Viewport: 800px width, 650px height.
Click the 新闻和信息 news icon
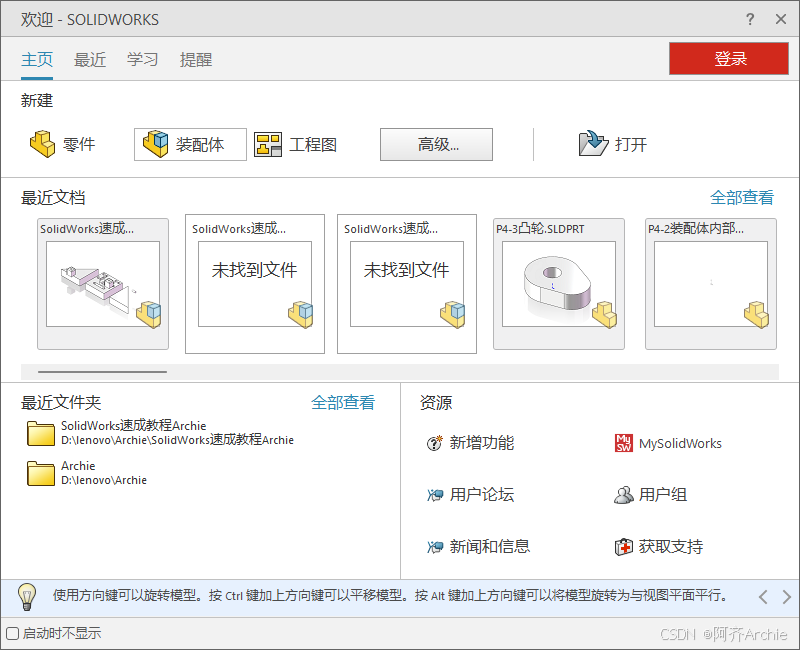click(x=435, y=547)
